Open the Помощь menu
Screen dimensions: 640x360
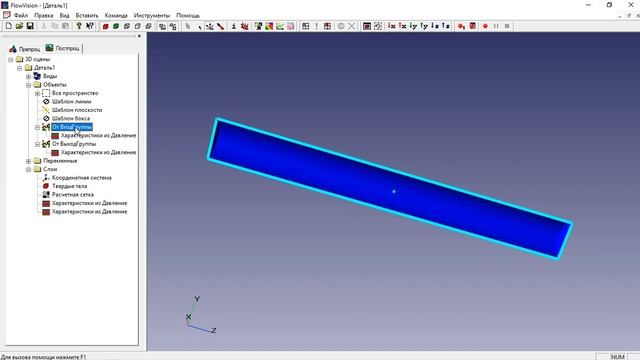(188, 15)
